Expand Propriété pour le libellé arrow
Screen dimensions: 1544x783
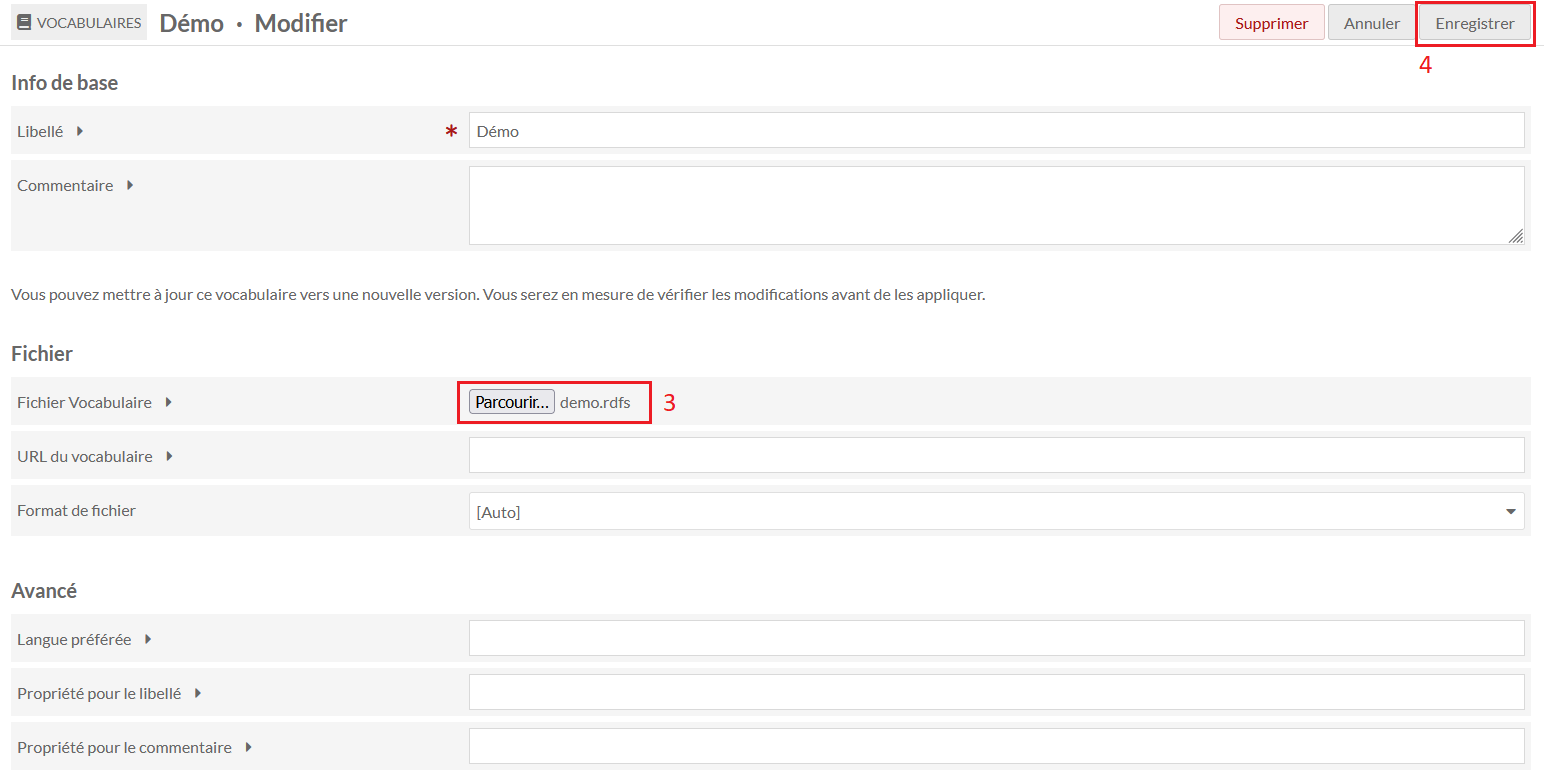pos(198,693)
